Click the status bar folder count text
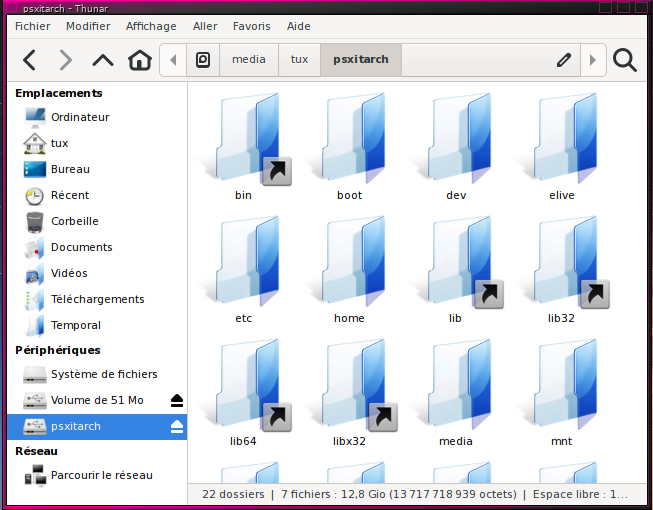The height and width of the screenshot is (510, 653). (x=233, y=494)
